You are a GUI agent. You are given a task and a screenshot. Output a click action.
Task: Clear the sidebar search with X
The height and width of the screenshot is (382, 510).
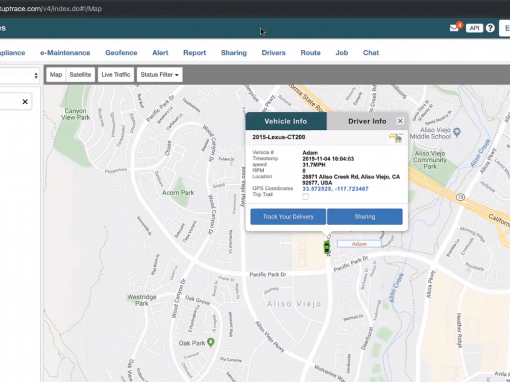tap(25, 102)
